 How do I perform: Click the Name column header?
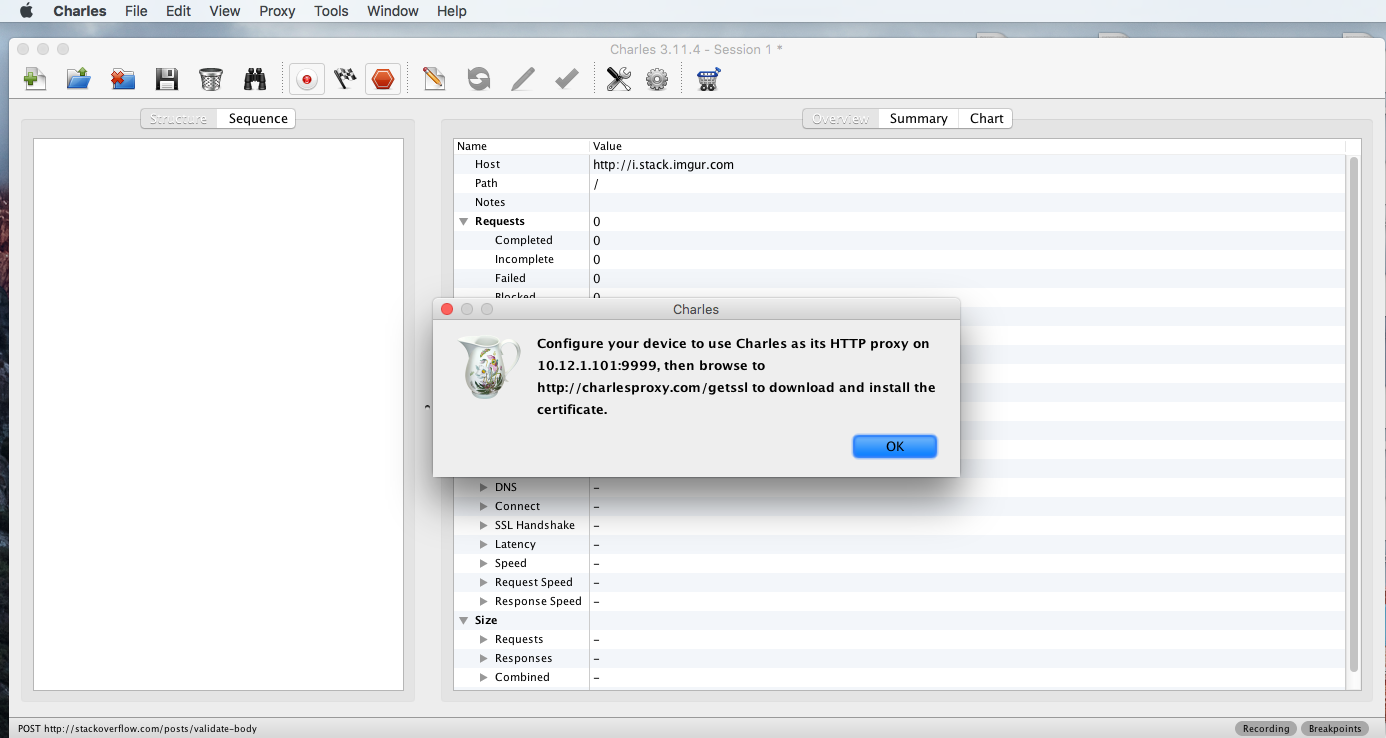(521, 146)
